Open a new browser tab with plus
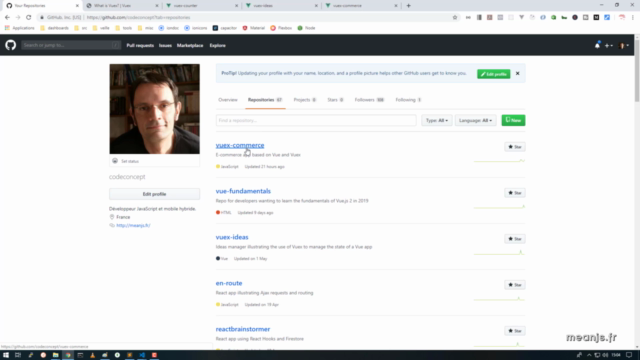The height and width of the screenshot is (360, 640). pyautogui.click(x=409, y=6)
